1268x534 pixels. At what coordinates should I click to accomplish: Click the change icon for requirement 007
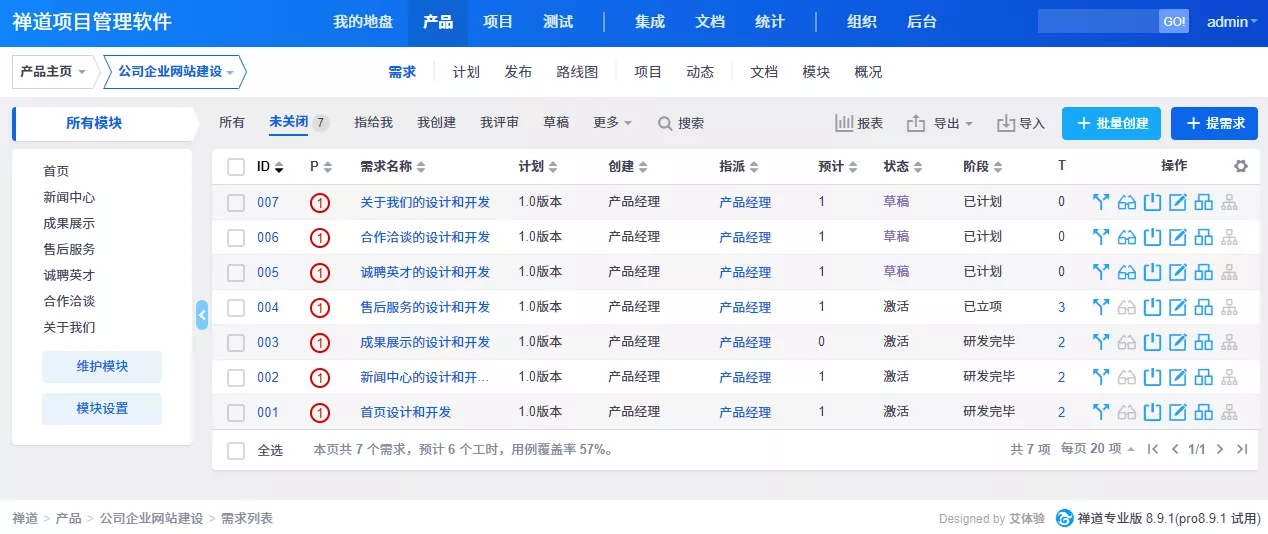[1101, 202]
